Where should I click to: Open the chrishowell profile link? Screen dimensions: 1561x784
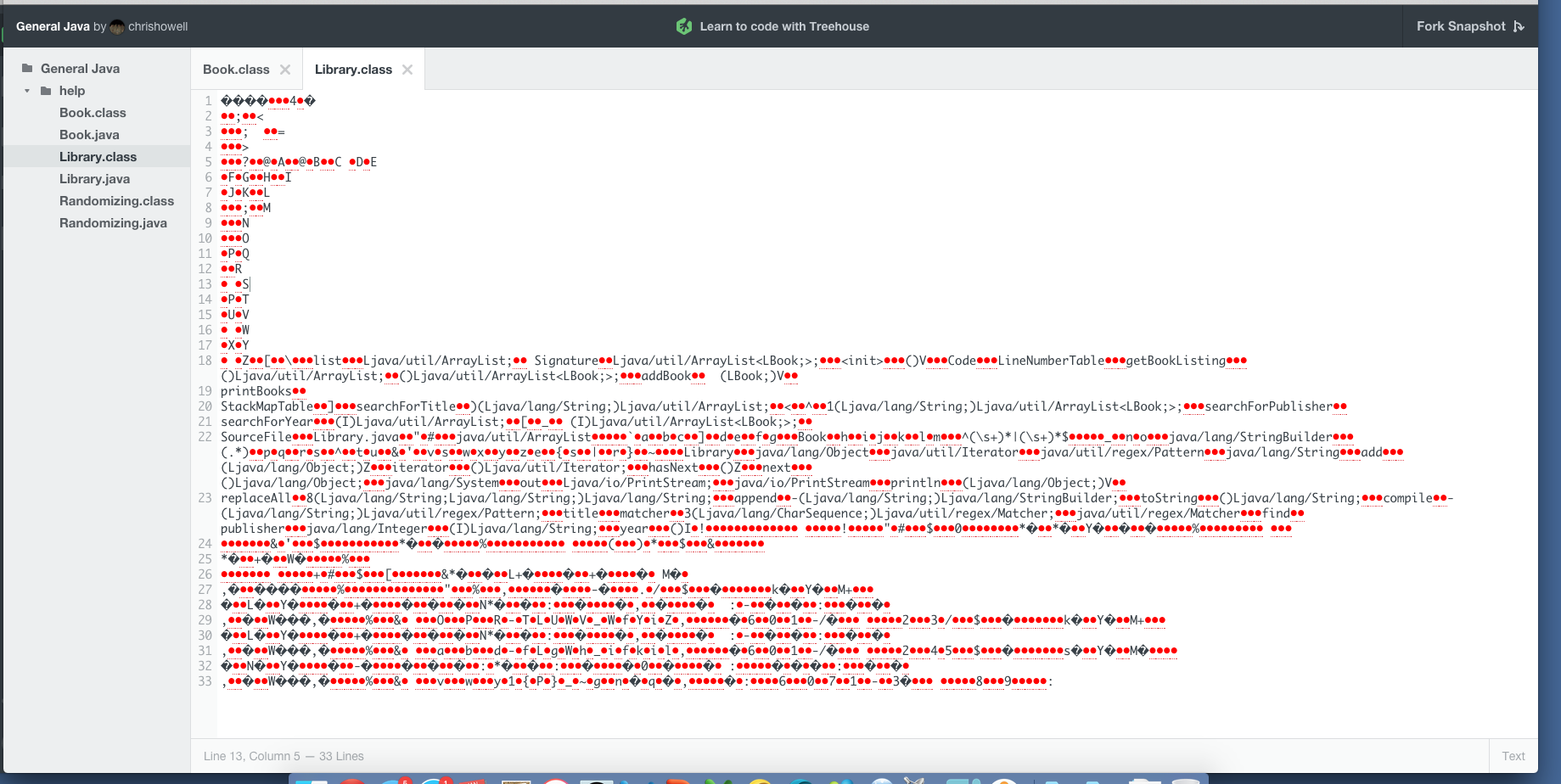coord(158,27)
